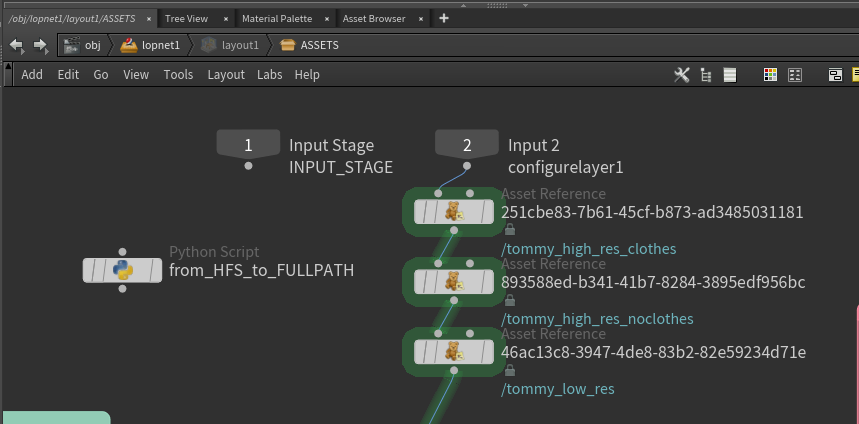The image size is (859, 424).
Task: Close the Tree View tab
Action: (226, 19)
